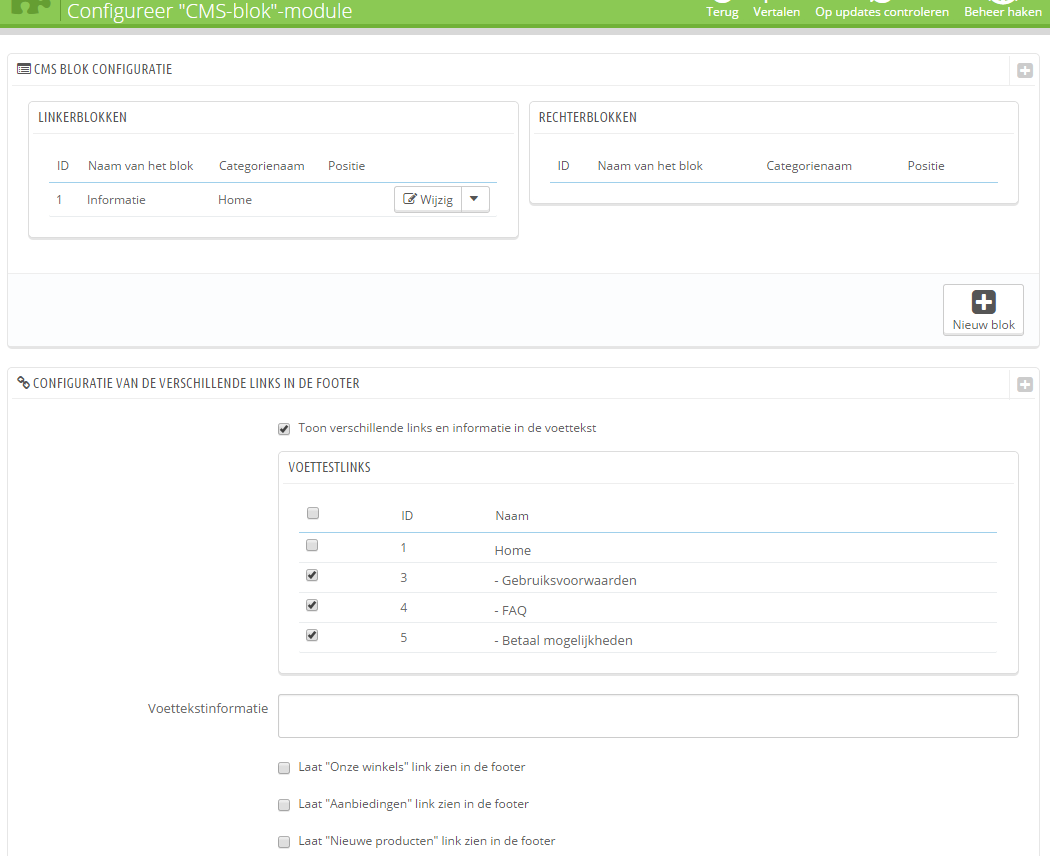The height and width of the screenshot is (856, 1050).
Task: Click the Home entry in Voettestlinks
Action: (512, 550)
